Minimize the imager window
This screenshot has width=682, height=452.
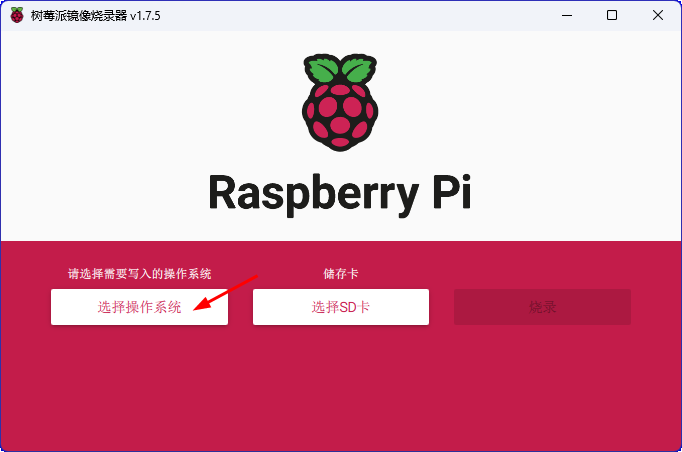[567, 15]
